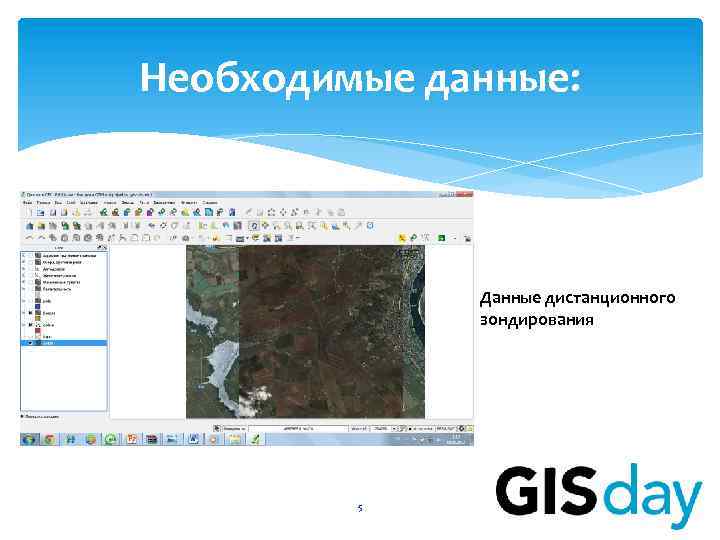
Task: Open PowerPoint from the taskbar
Action: click(132, 439)
